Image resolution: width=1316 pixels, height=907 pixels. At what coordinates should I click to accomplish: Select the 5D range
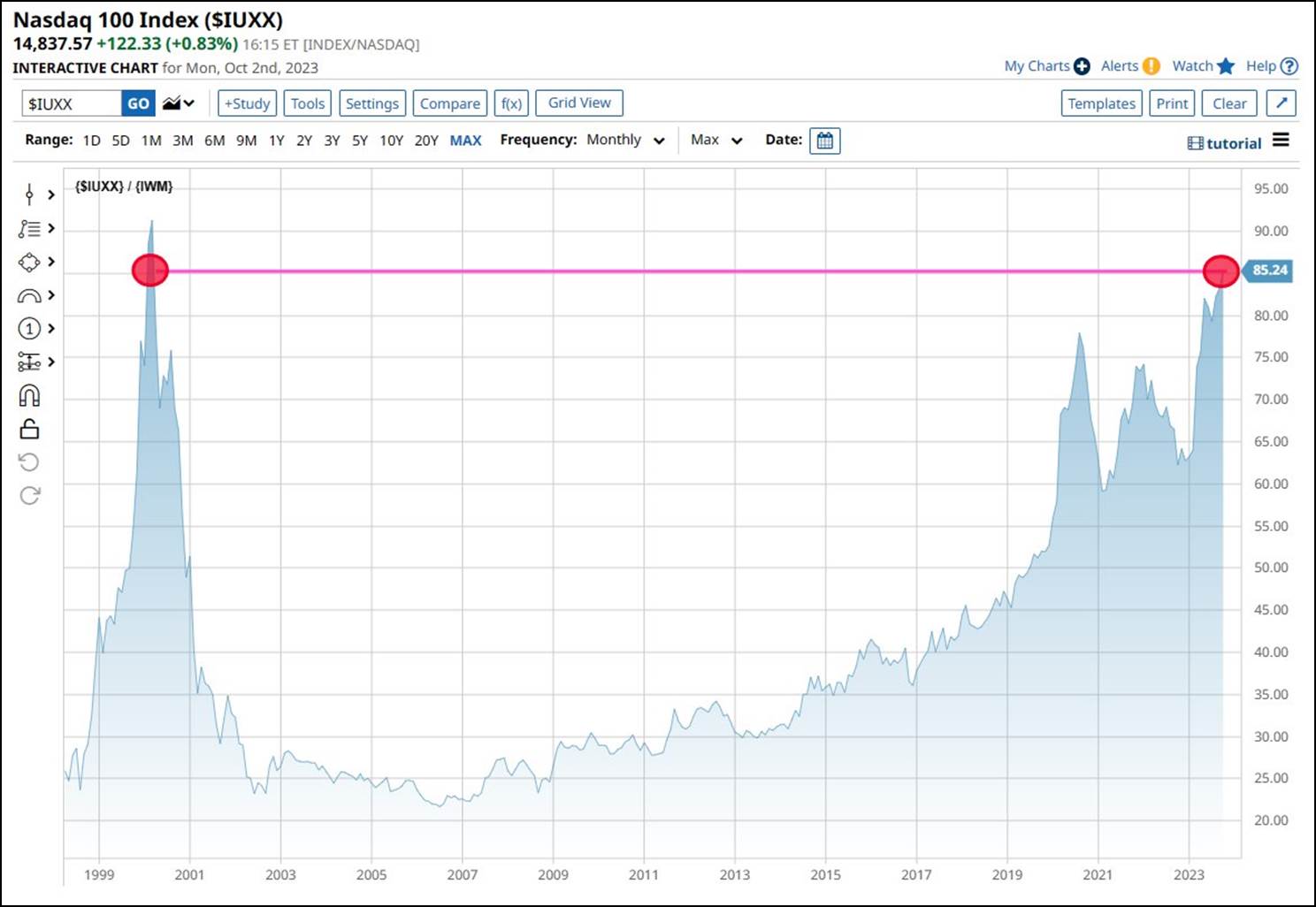(x=121, y=141)
